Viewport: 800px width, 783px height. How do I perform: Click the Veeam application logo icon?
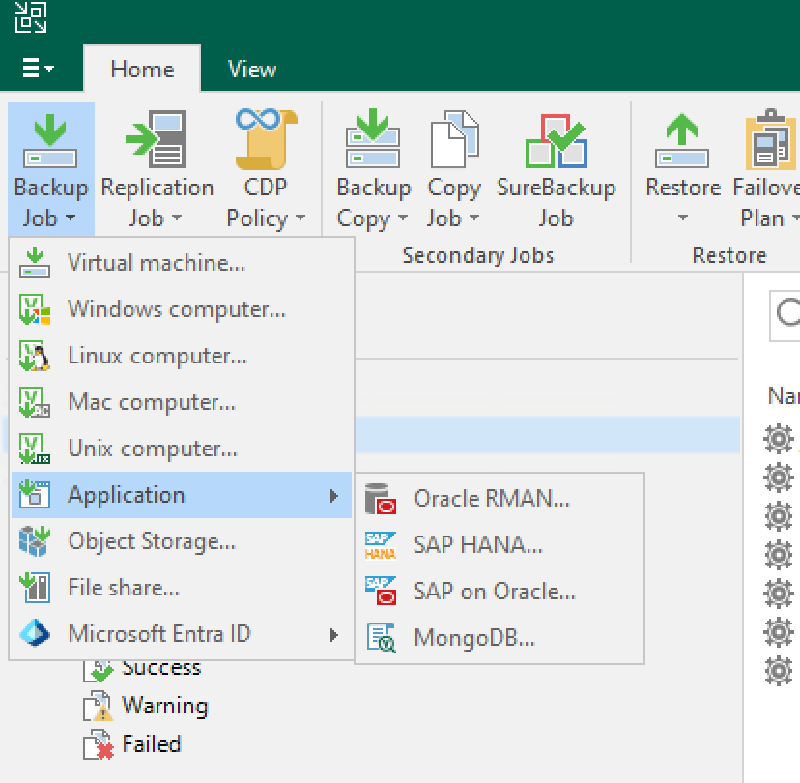tap(30, 17)
